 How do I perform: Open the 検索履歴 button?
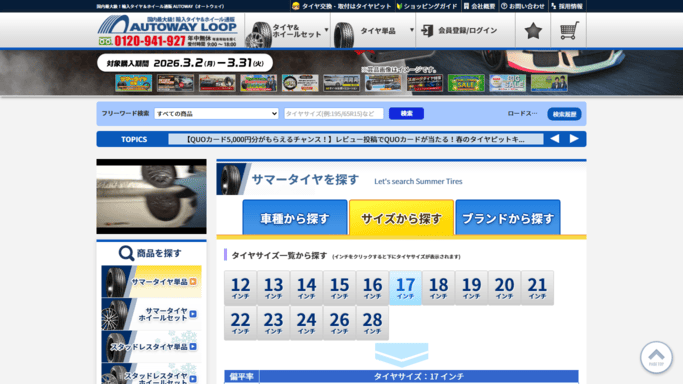(564, 114)
